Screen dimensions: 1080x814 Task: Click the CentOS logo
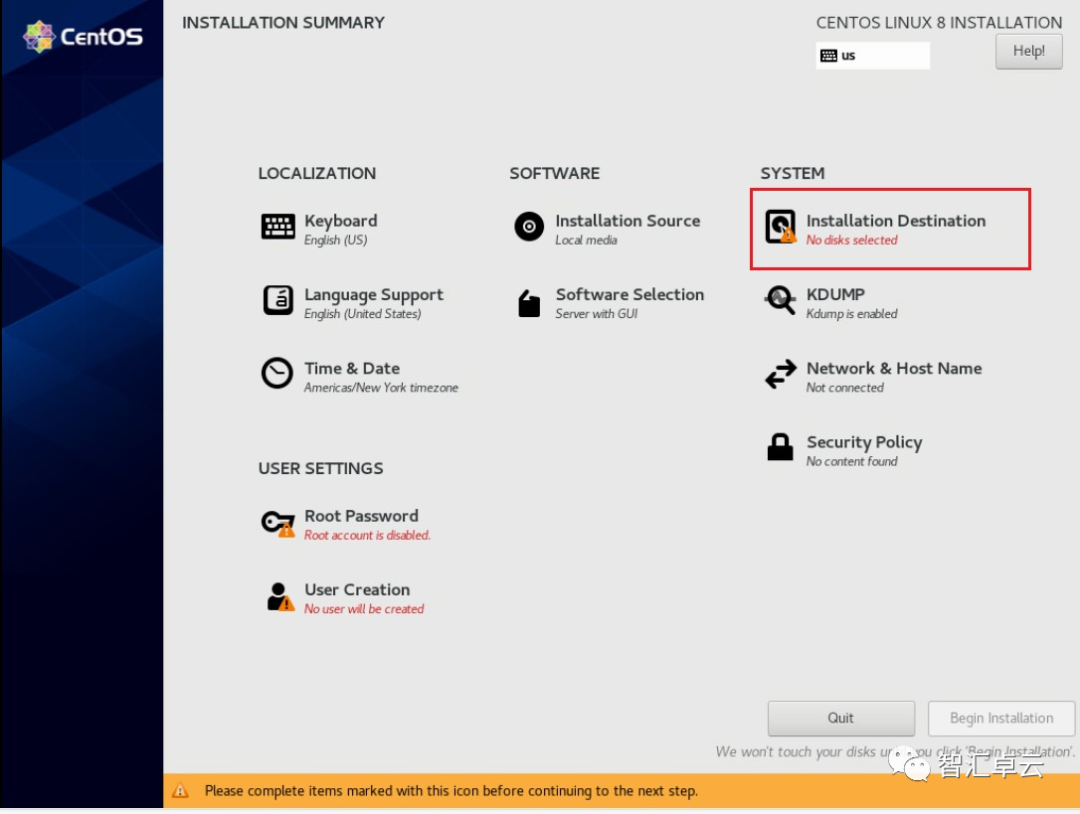[83, 36]
